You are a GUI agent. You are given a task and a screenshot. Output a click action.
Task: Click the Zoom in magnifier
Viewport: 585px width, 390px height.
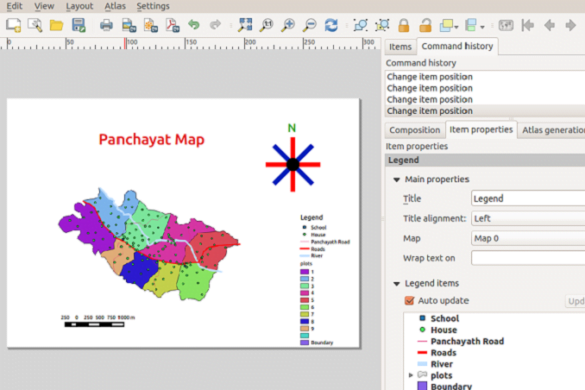click(x=288, y=25)
